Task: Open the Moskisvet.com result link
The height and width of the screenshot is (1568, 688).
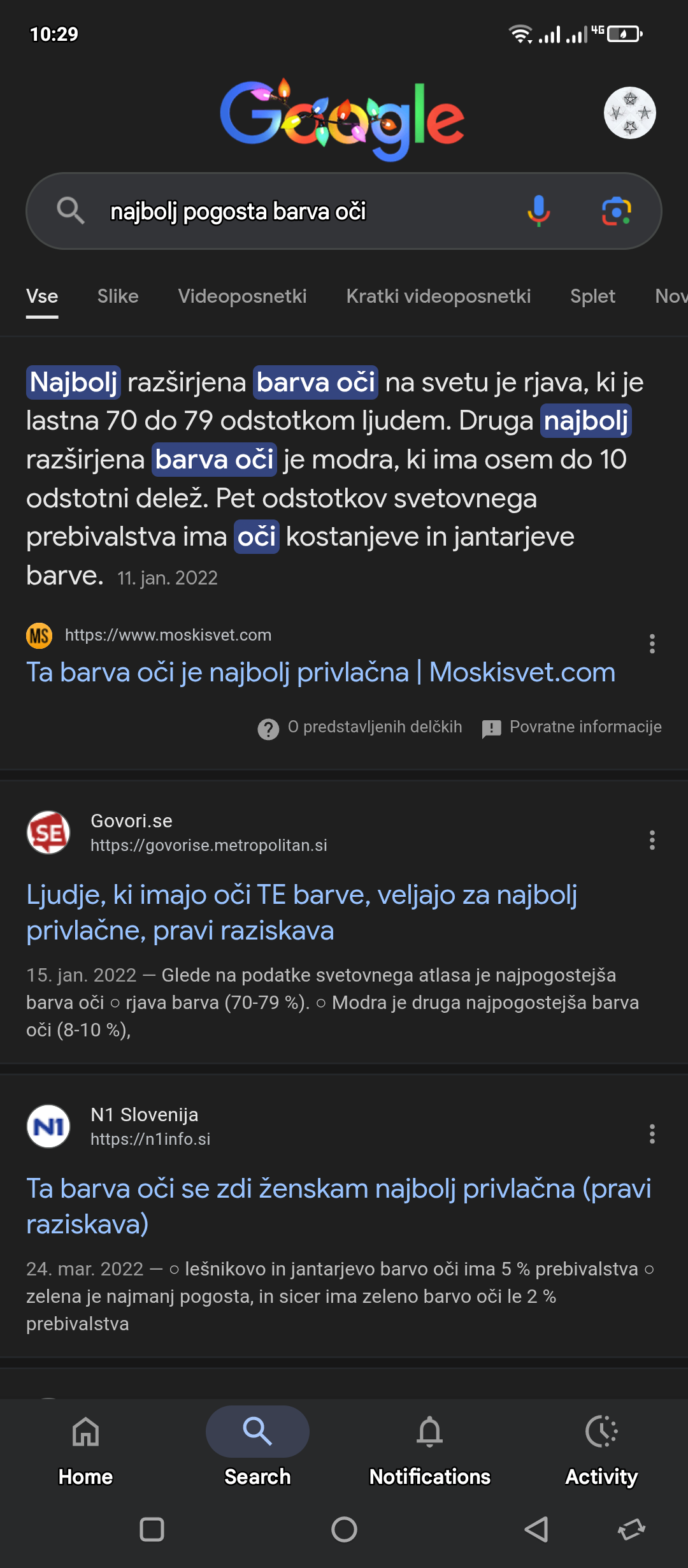Action: tap(320, 672)
